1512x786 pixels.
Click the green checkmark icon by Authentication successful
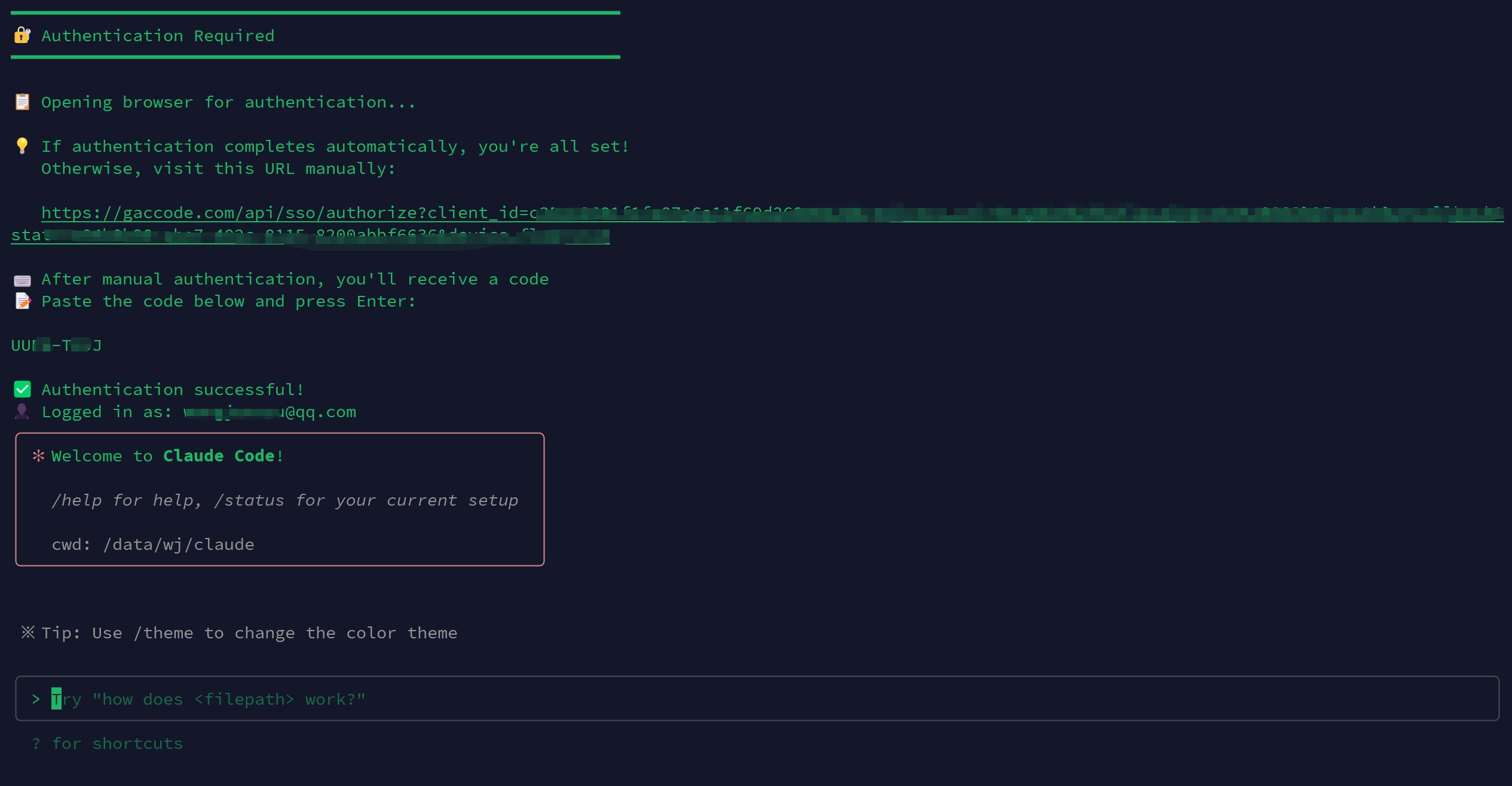22,390
